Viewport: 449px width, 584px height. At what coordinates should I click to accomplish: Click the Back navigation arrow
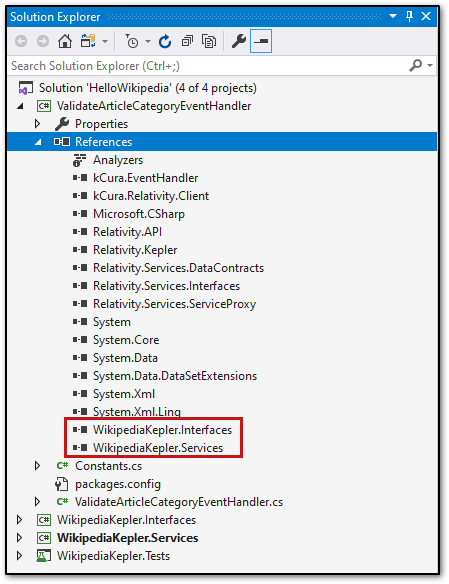click(21, 41)
